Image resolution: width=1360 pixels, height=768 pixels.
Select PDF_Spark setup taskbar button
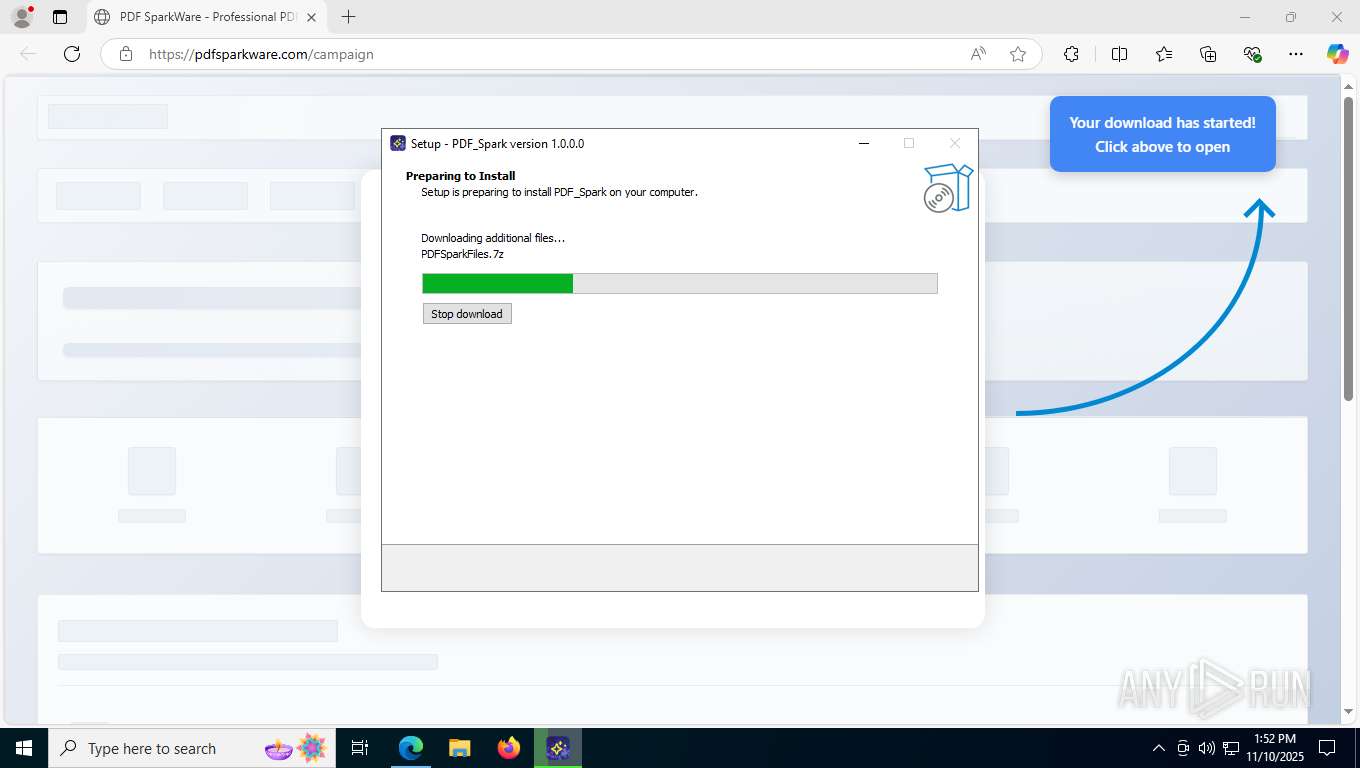[x=558, y=748]
